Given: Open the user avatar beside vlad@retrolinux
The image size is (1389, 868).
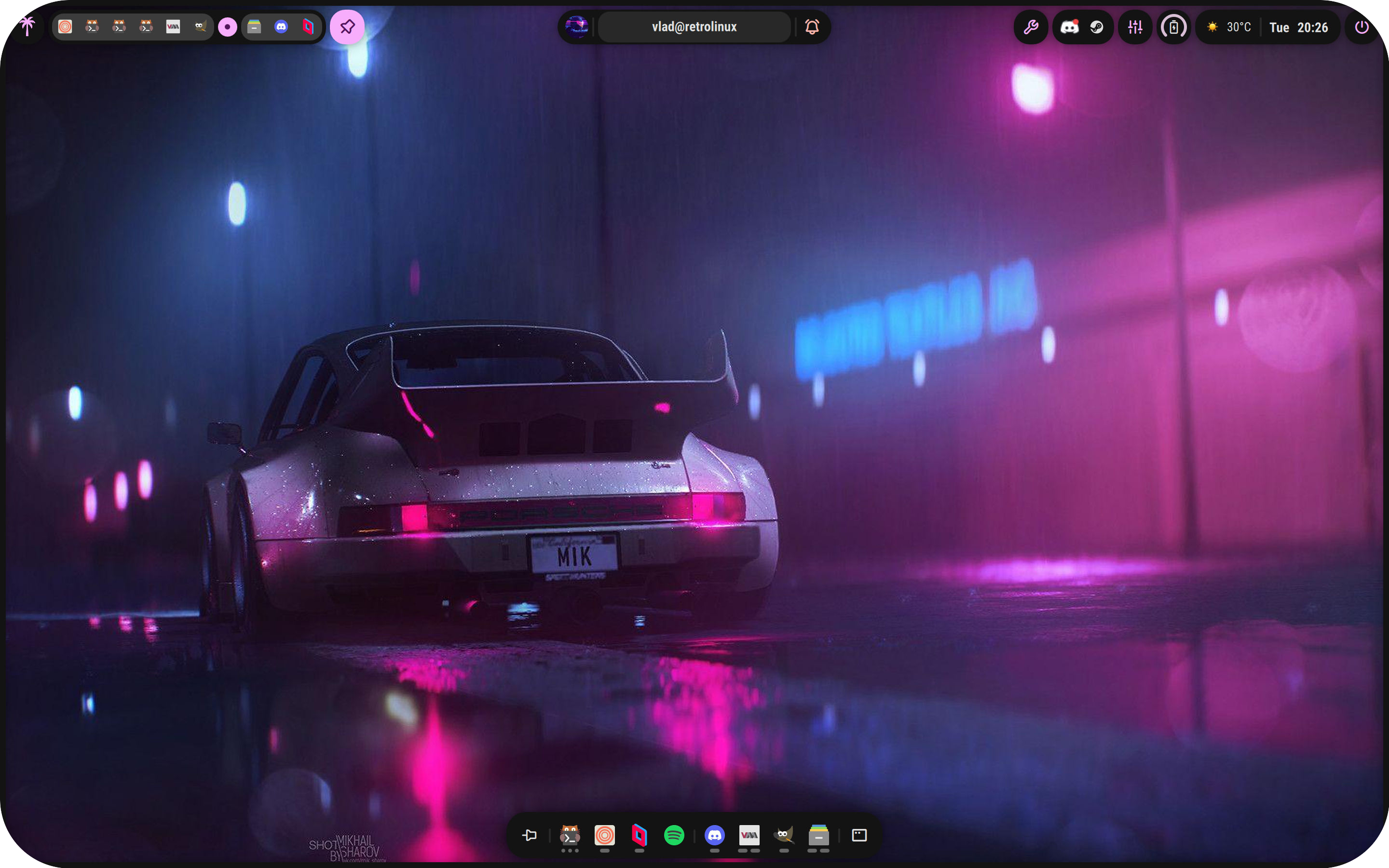Looking at the screenshot, I should click(577, 27).
